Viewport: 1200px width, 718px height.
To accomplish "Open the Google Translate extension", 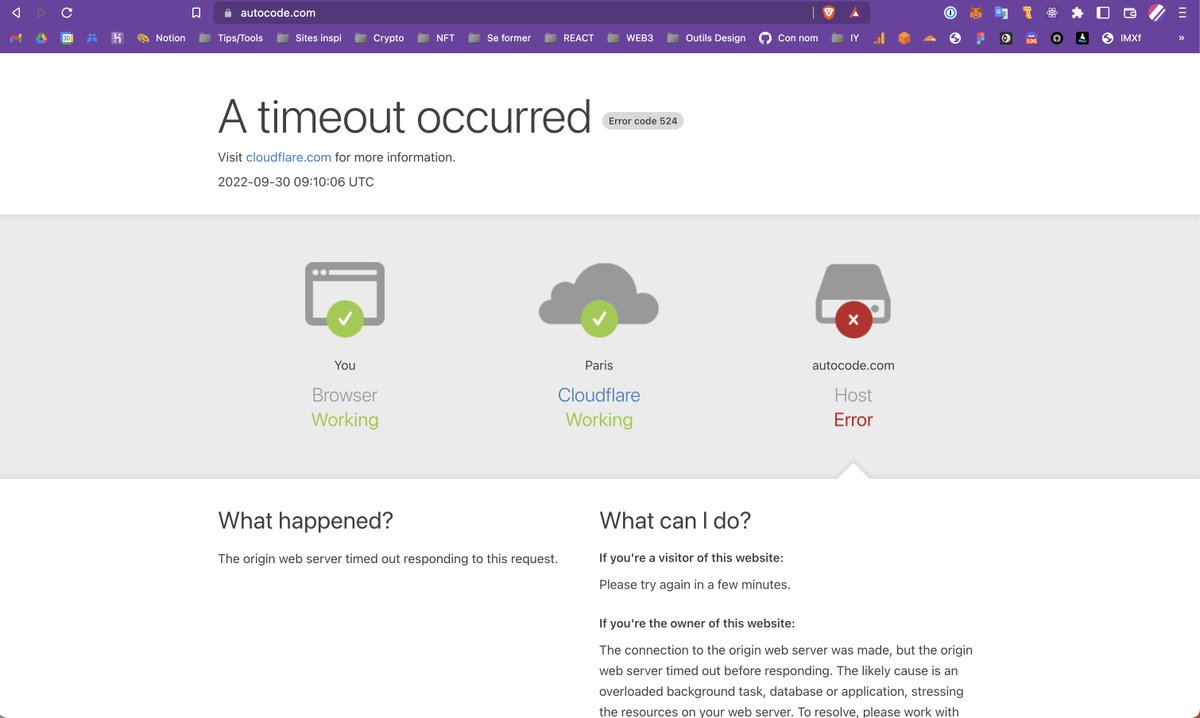I will (x=1001, y=13).
